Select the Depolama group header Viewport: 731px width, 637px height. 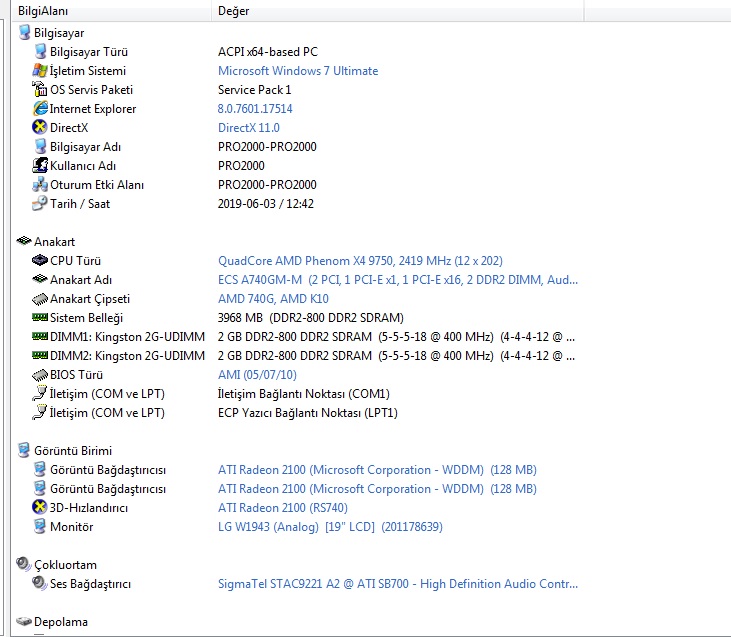60,622
